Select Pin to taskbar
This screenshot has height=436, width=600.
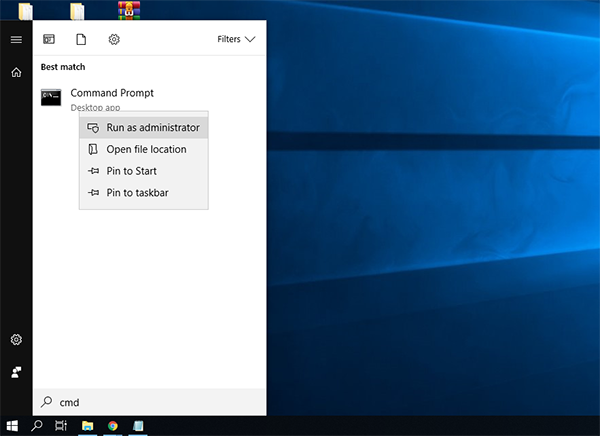(x=144, y=193)
